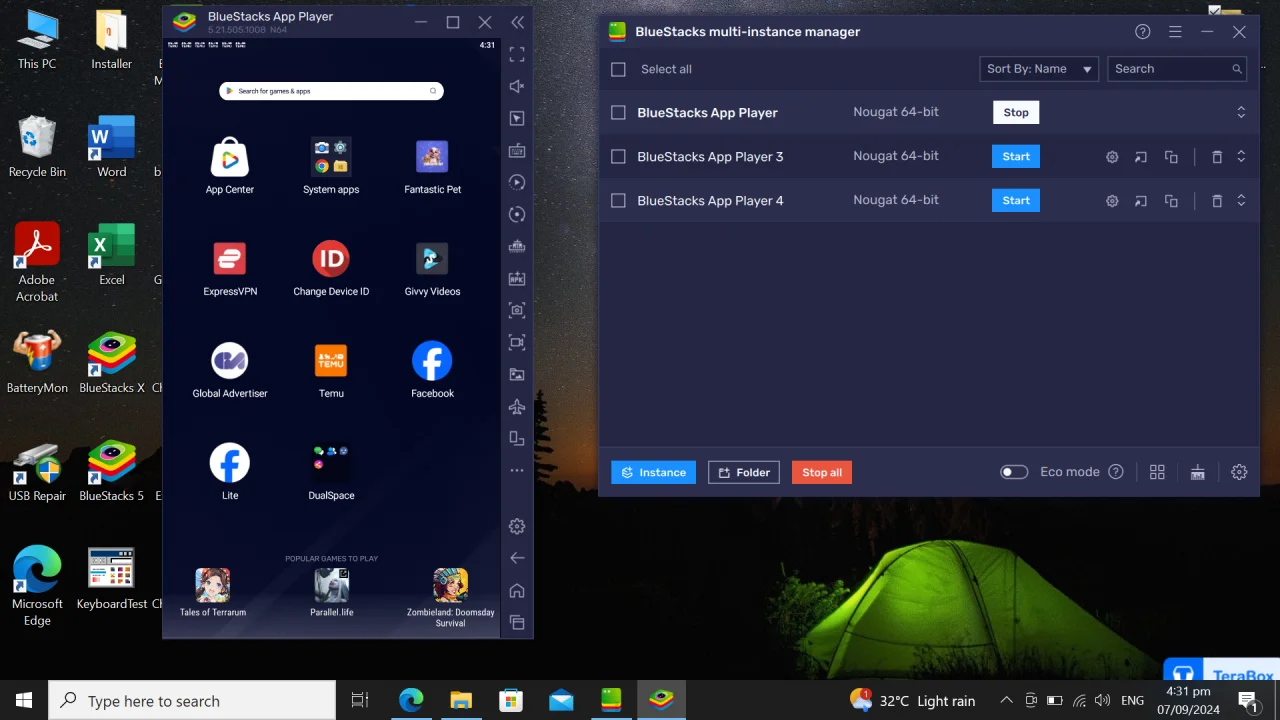Create desktop shortcut for App Player 3
This screenshot has width=1280, height=720.
coord(1141,157)
